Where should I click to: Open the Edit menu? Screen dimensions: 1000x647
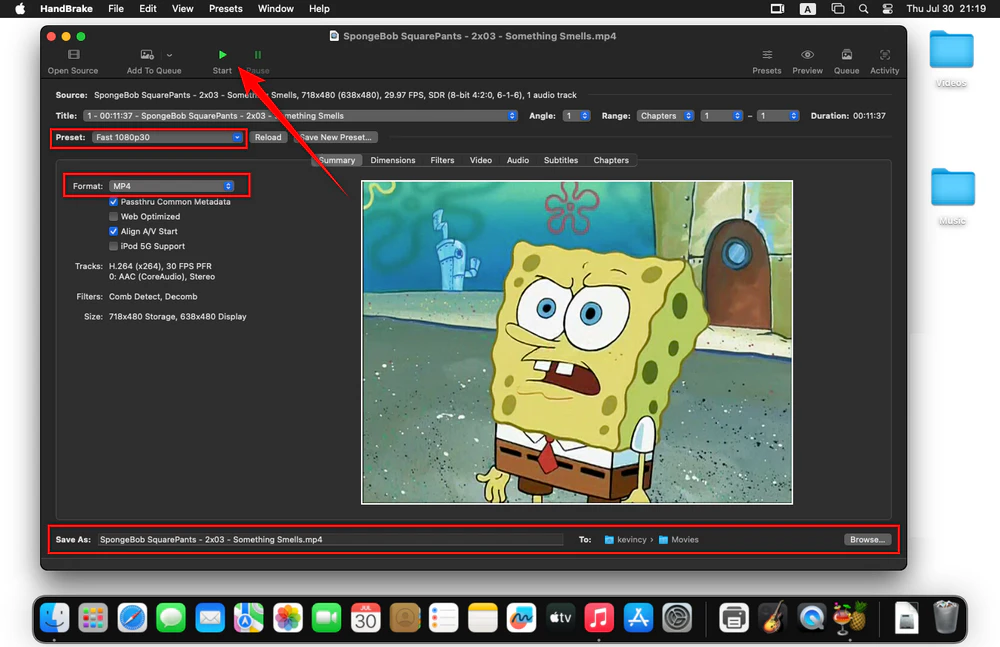pyautogui.click(x=148, y=9)
